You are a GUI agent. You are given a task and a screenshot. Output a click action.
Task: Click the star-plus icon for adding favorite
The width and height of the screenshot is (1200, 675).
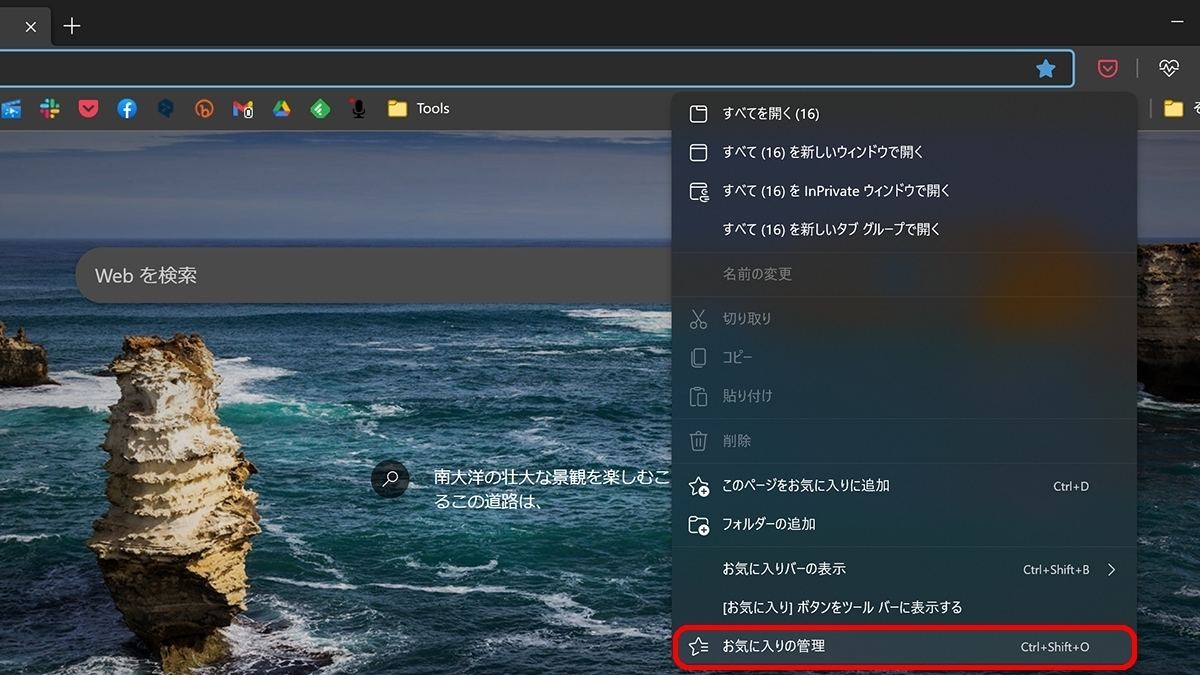pyautogui.click(x=699, y=486)
